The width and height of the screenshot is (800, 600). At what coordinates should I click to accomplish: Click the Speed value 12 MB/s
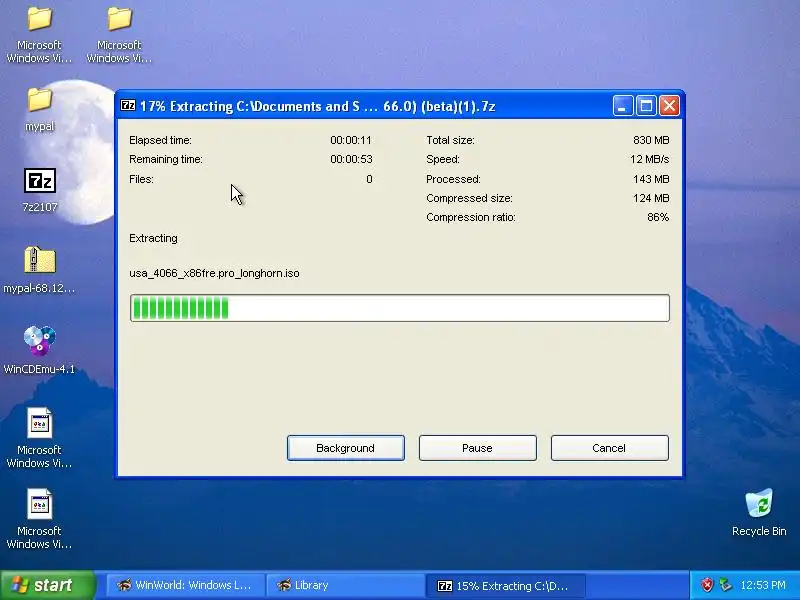(x=649, y=159)
